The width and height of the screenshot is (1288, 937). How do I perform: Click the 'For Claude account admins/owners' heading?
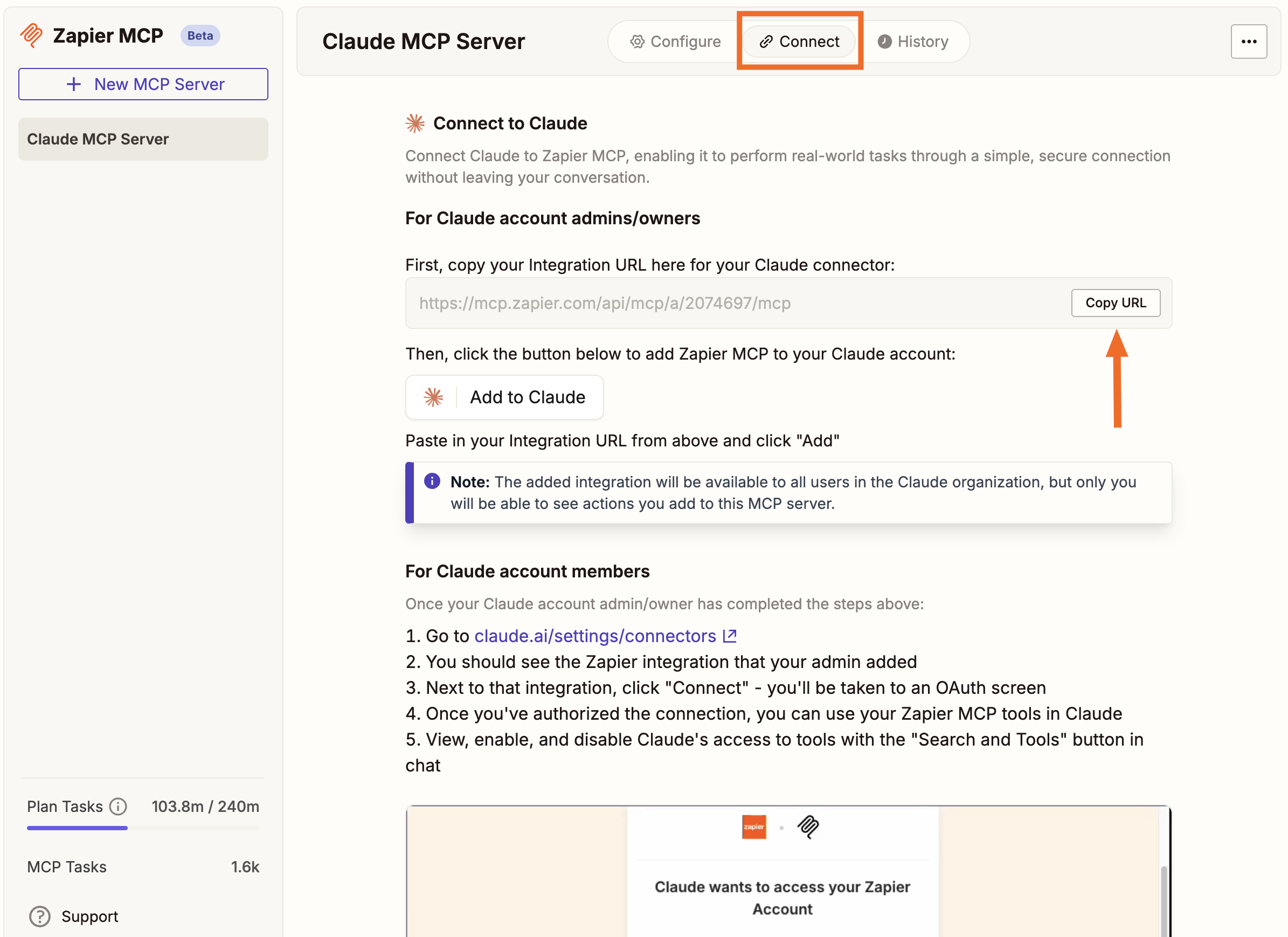[552, 218]
